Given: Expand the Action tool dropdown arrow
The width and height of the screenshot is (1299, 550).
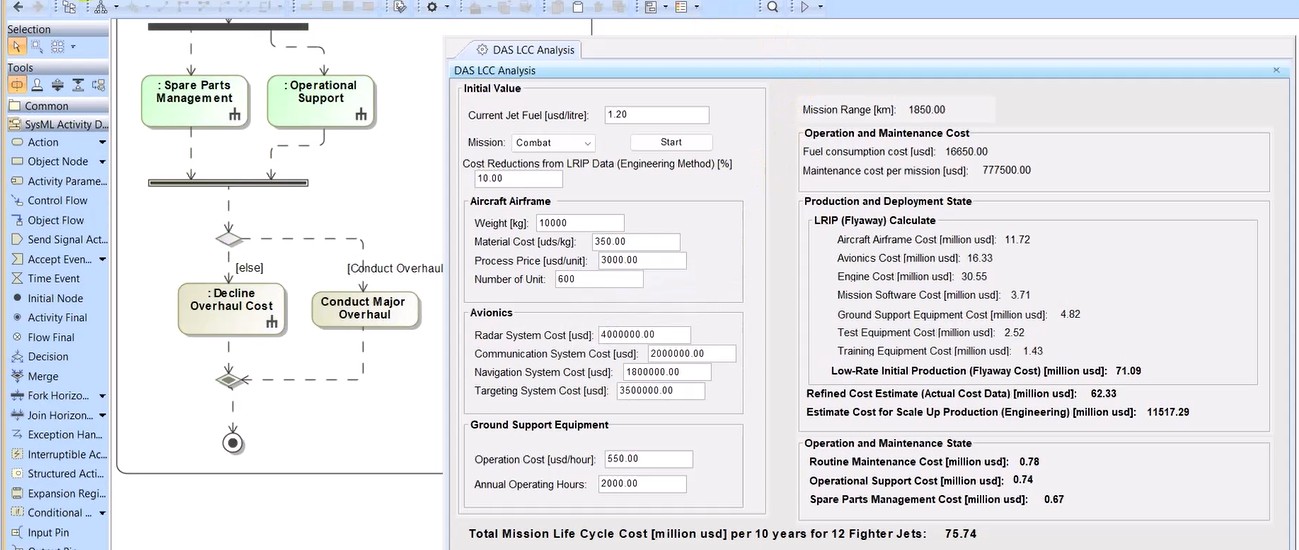Looking at the screenshot, I should click(102, 143).
